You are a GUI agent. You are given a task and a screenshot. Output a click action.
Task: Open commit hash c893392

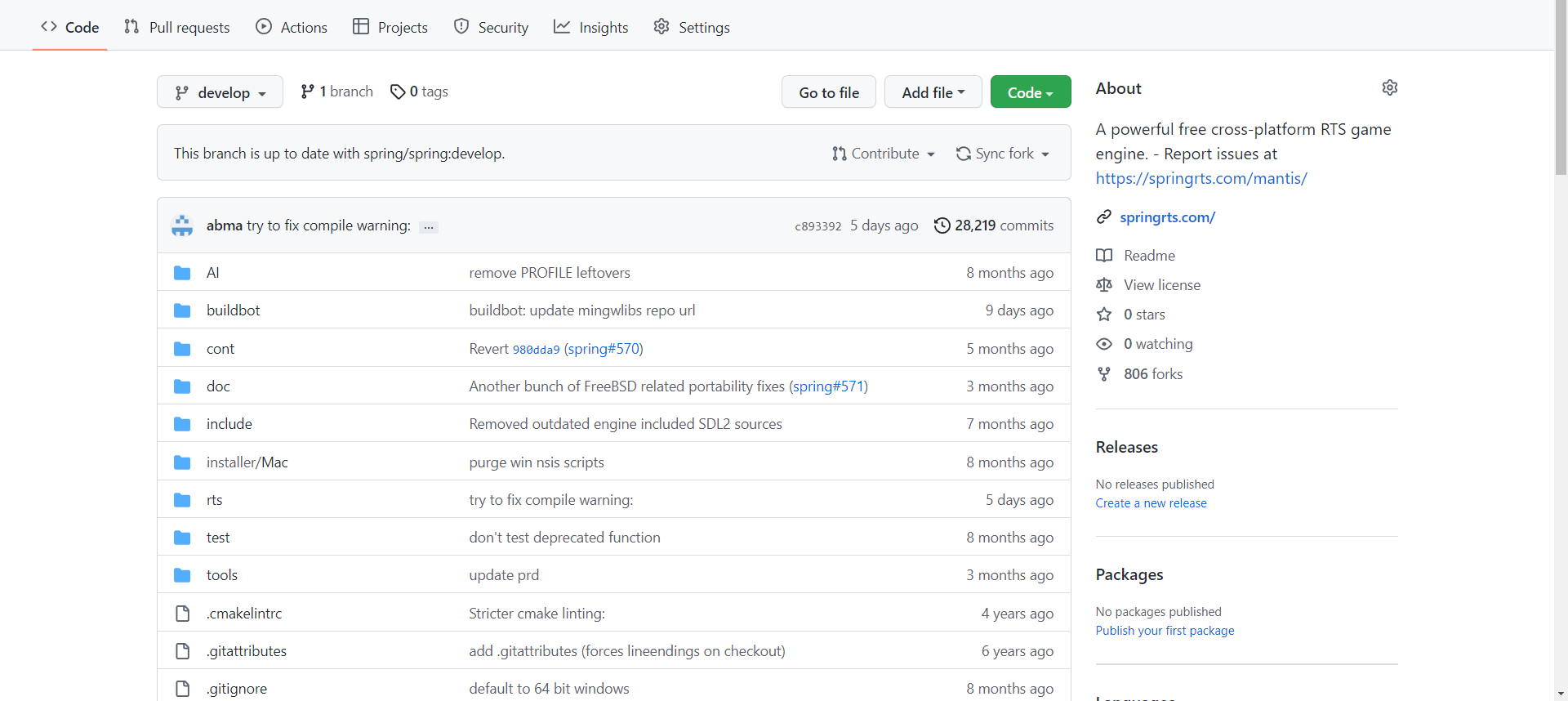(817, 226)
